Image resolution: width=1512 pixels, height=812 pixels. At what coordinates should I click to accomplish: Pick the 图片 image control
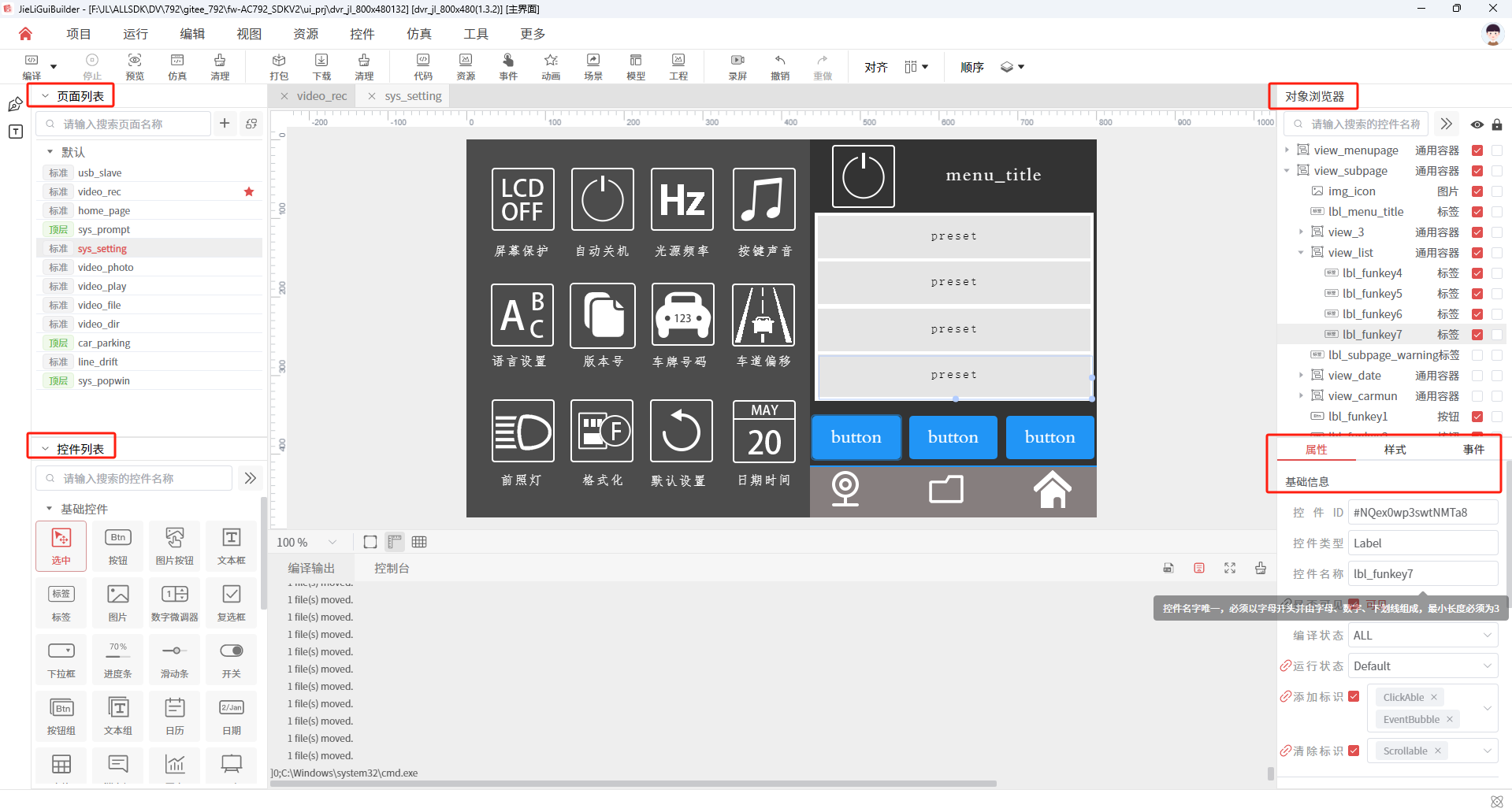coord(118,603)
